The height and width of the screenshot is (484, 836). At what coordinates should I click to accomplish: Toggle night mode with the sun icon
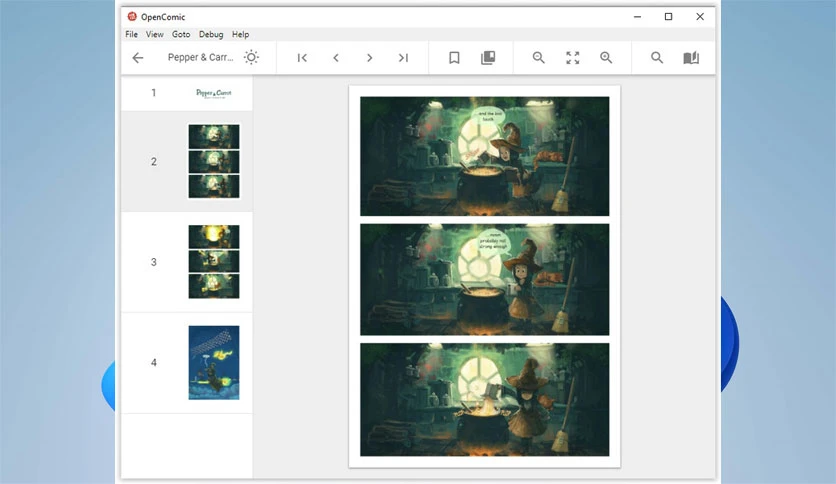pos(251,57)
